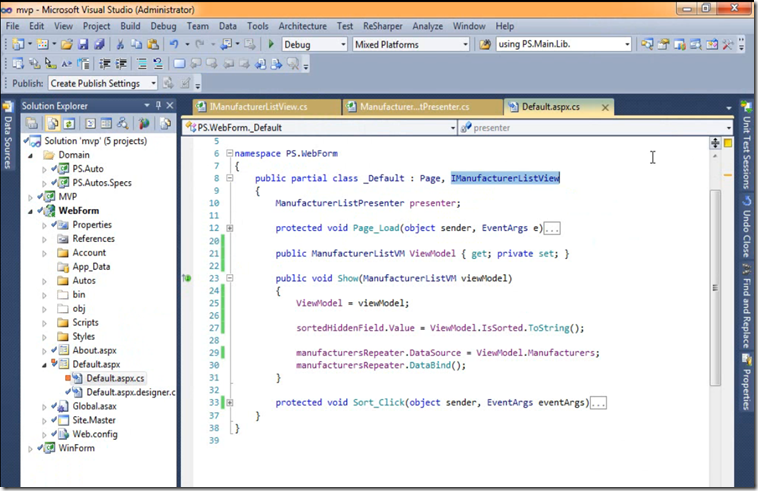
Task: Expand the collapsed Page_Load method region
Action: click(x=230, y=228)
